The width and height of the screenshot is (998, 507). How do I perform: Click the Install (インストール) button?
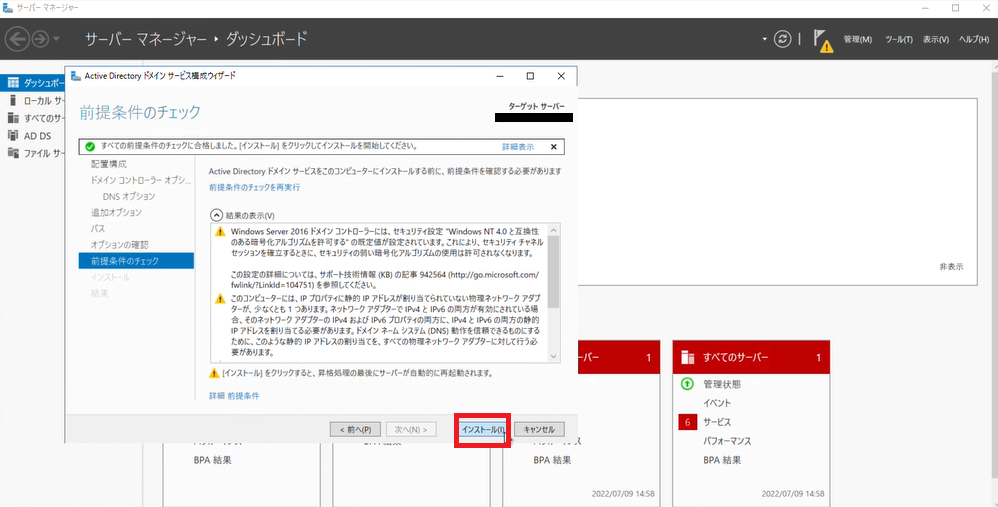[483, 429]
